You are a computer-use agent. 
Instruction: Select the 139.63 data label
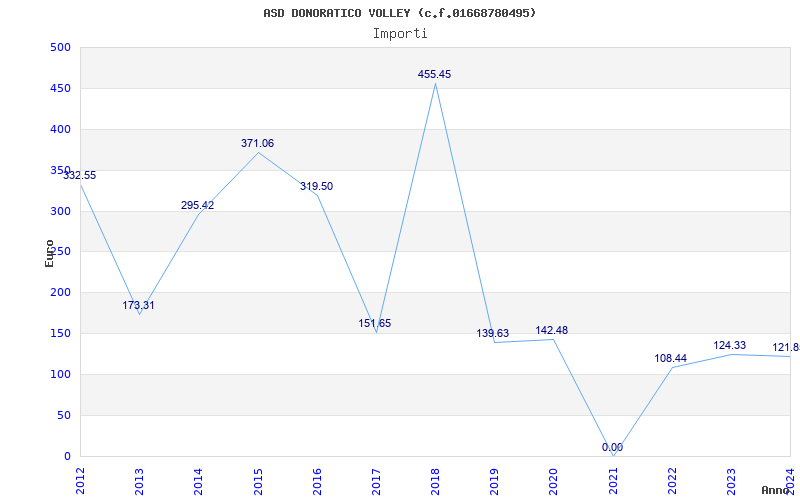[x=492, y=334]
